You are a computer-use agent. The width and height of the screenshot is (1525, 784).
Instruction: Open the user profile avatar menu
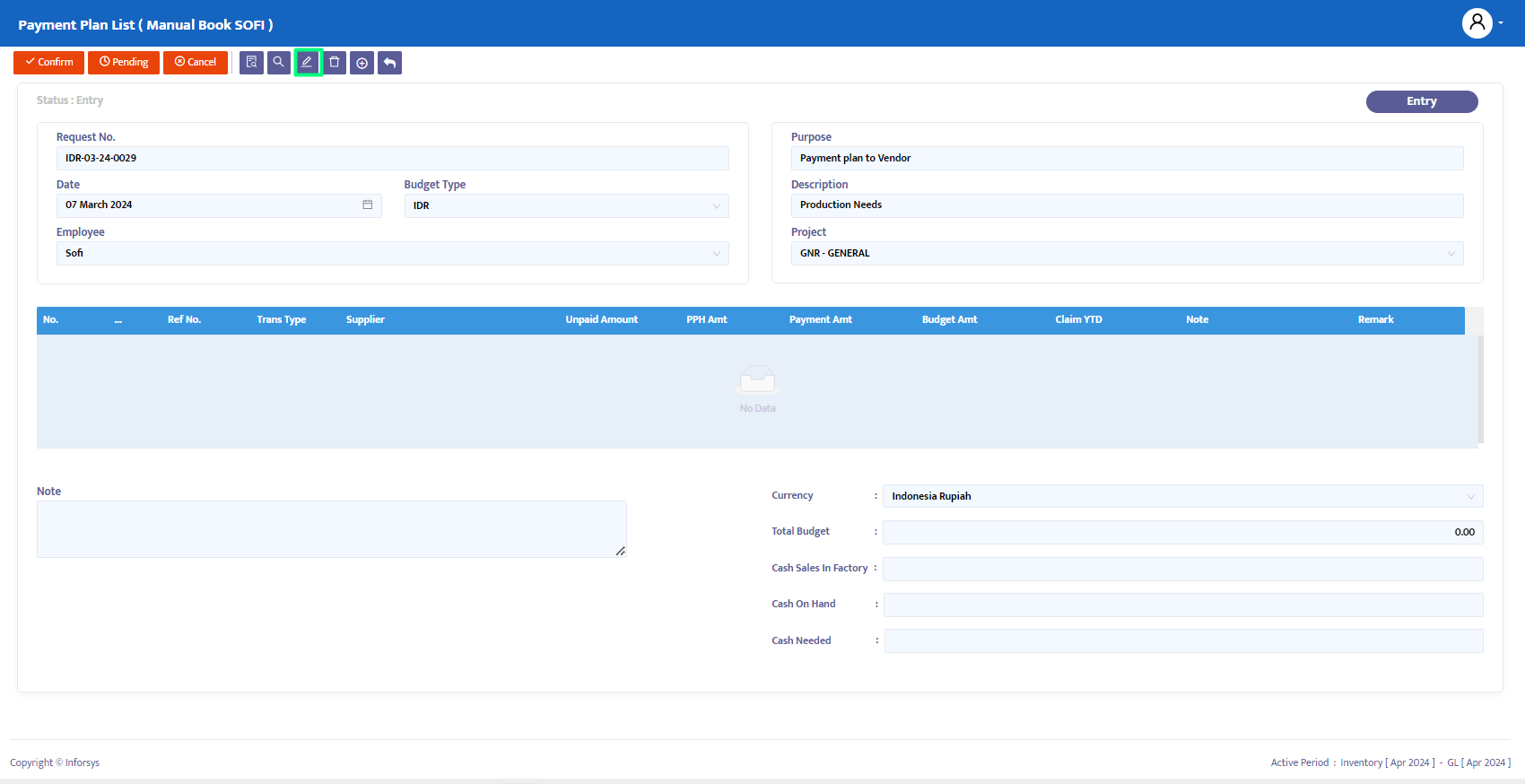(x=1477, y=23)
